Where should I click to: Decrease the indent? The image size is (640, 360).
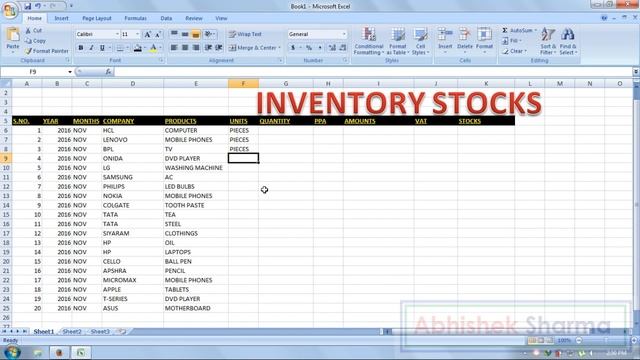click(208, 48)
